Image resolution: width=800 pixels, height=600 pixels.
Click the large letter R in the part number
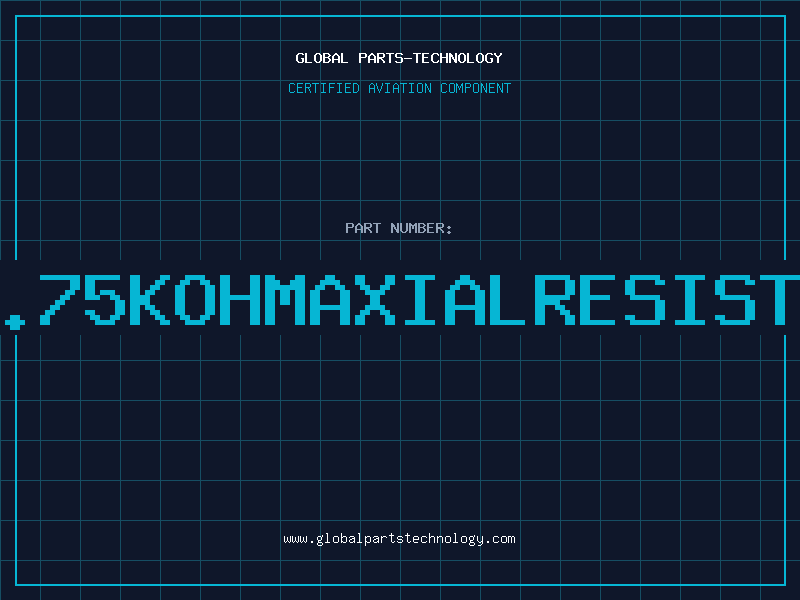[555, 299]
